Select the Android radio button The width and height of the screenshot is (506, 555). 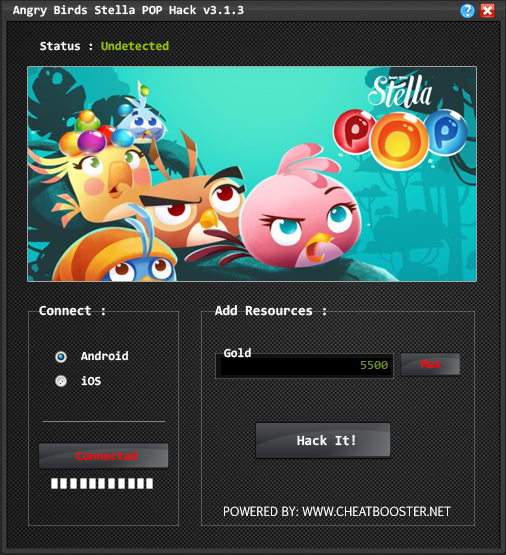(61, 357)
